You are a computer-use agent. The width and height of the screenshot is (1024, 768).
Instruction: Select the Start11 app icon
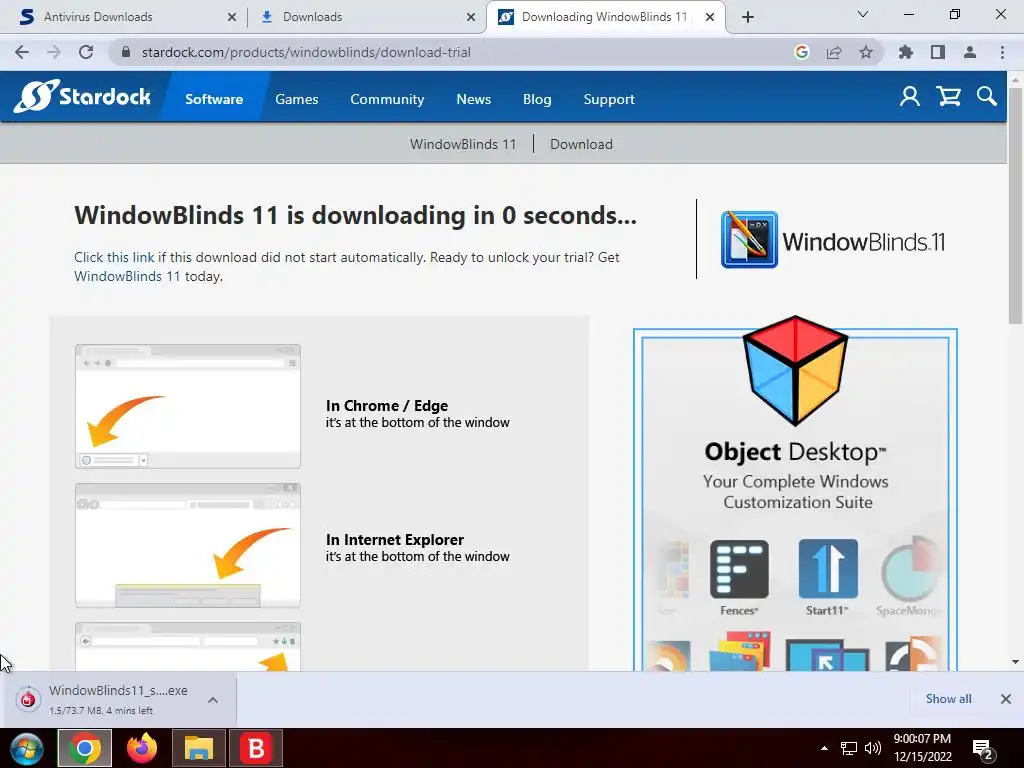(827, 569)
